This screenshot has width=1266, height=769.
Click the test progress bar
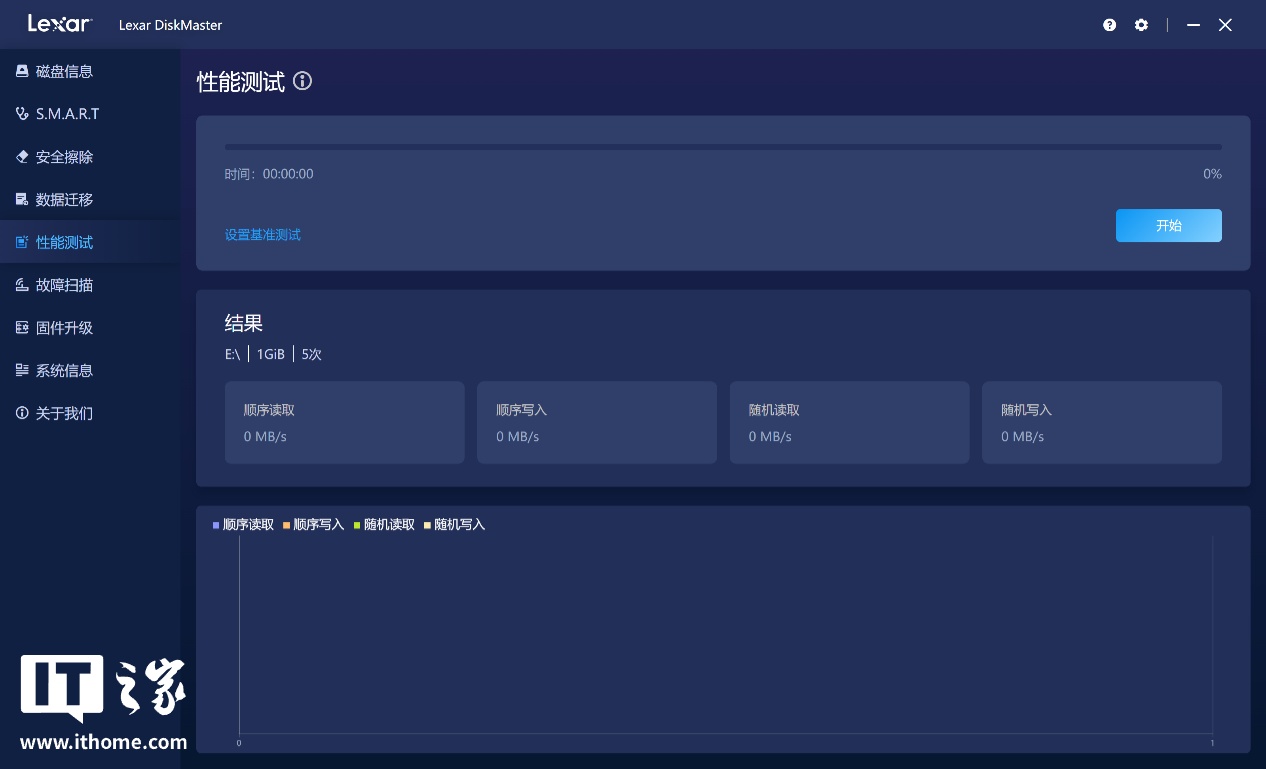click(722, 147)
